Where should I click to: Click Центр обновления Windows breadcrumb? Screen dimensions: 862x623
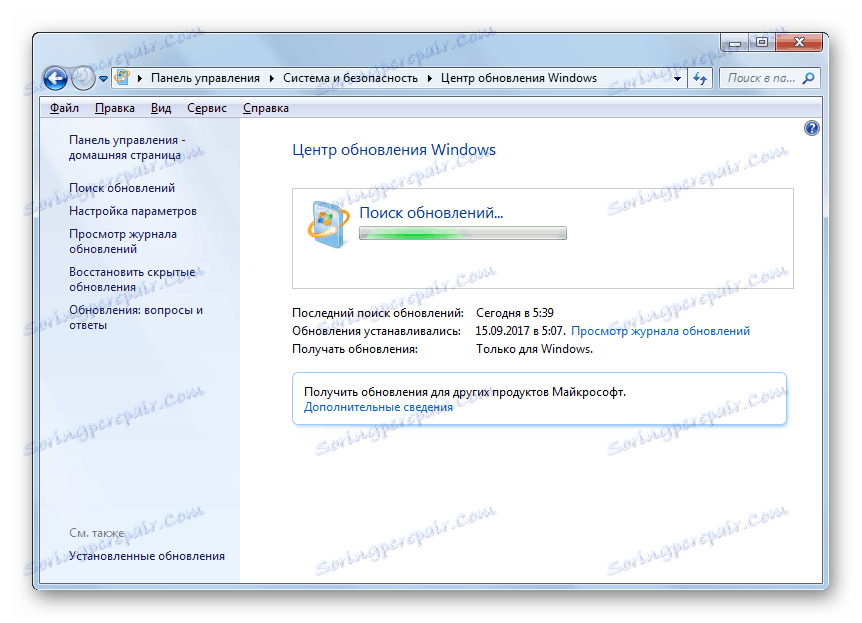pyautogui.click(x=518, y=78)
